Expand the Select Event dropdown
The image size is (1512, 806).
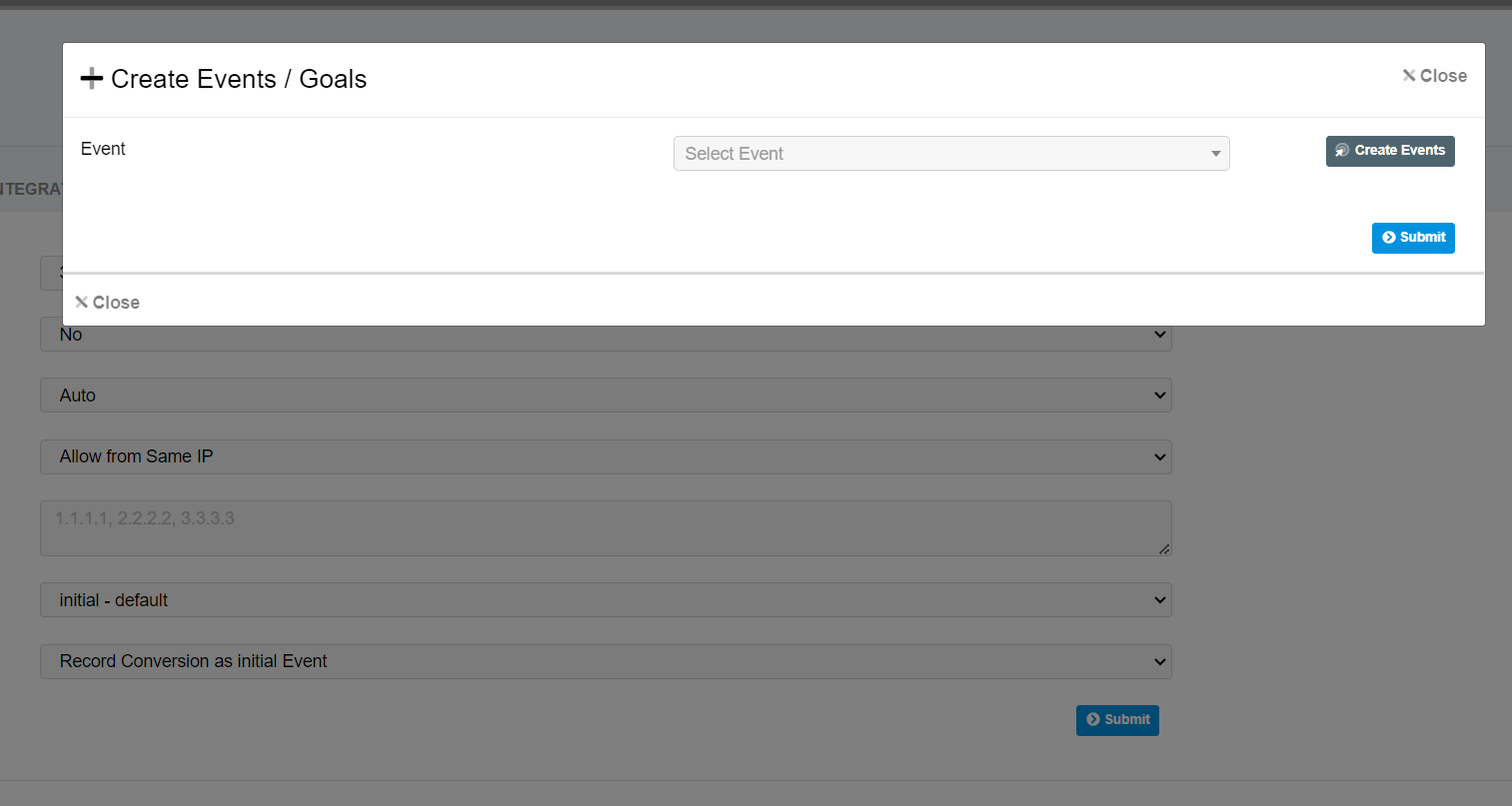[950, 154]
